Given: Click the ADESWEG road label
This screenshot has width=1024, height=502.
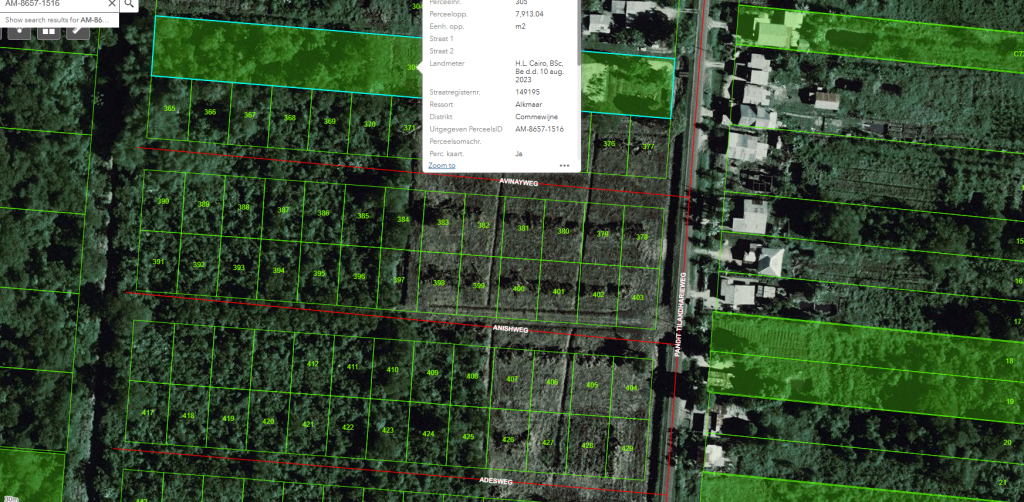Looking at the screenshot, I should point(495,481).
